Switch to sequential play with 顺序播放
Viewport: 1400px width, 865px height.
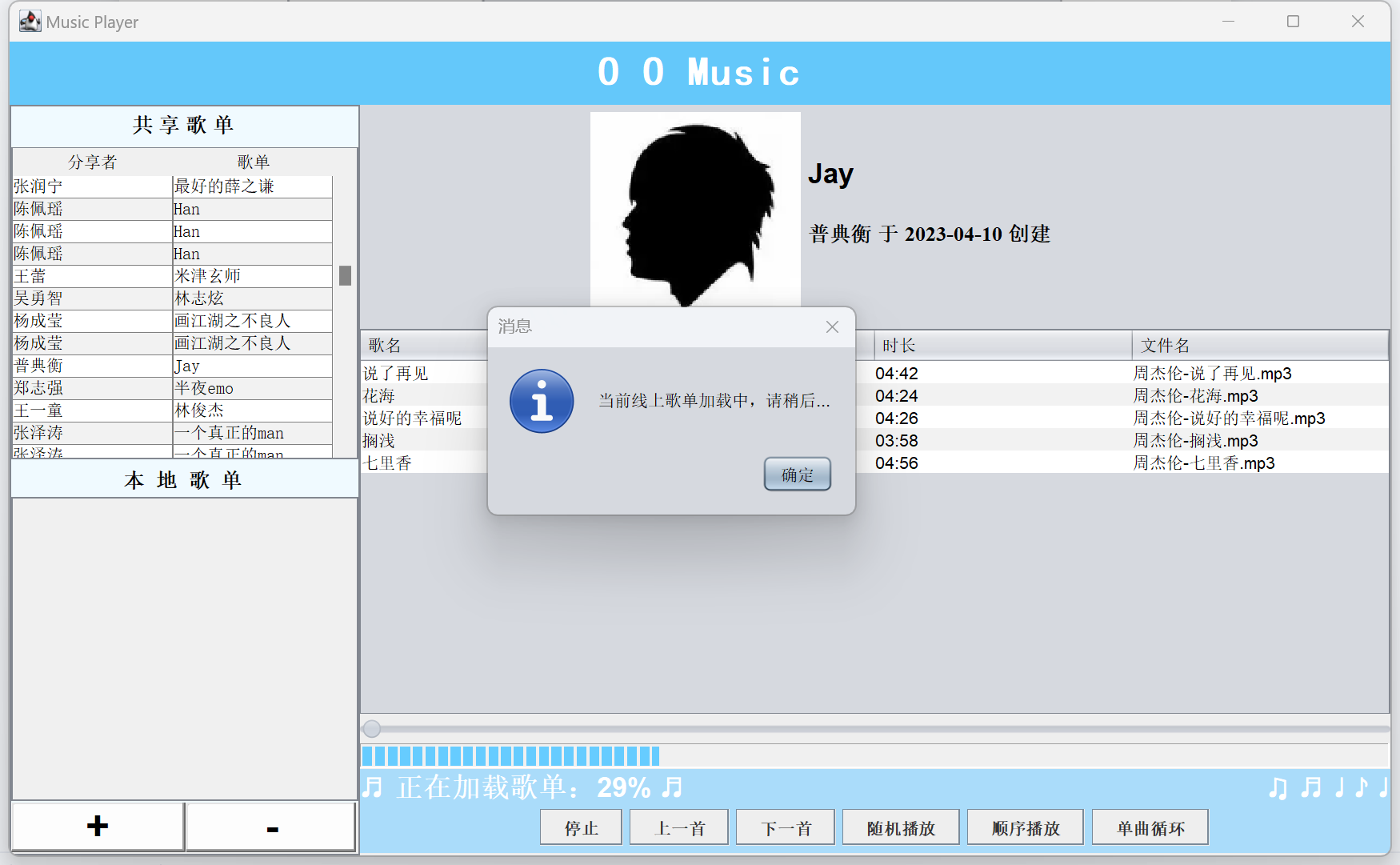pyautogui.click(x=1025, y=828)
